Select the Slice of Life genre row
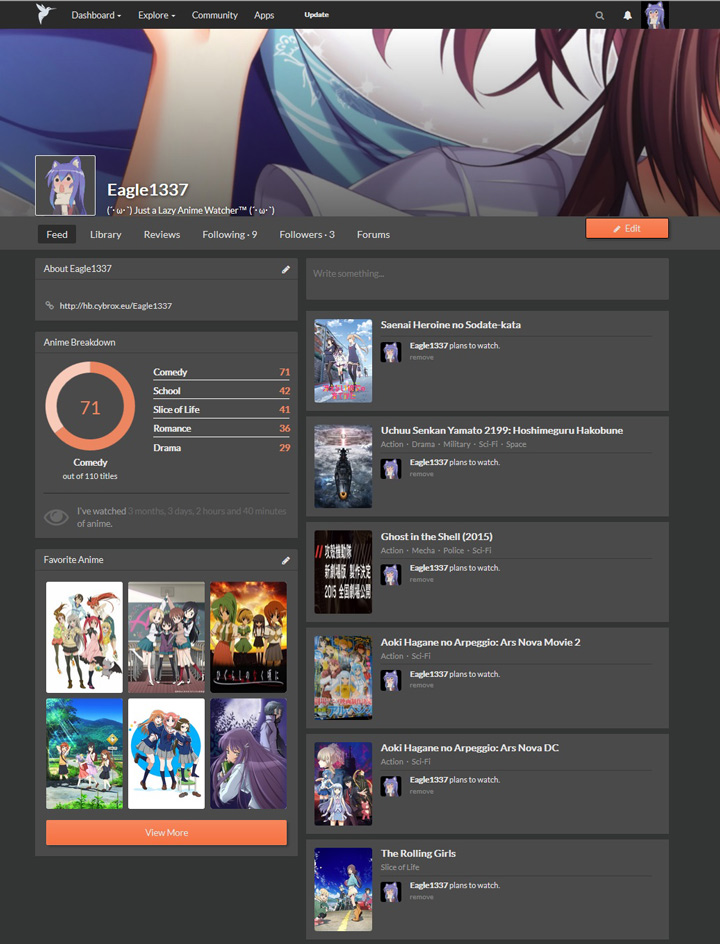This screenshot has height=944, width=720. pos(222,409)
